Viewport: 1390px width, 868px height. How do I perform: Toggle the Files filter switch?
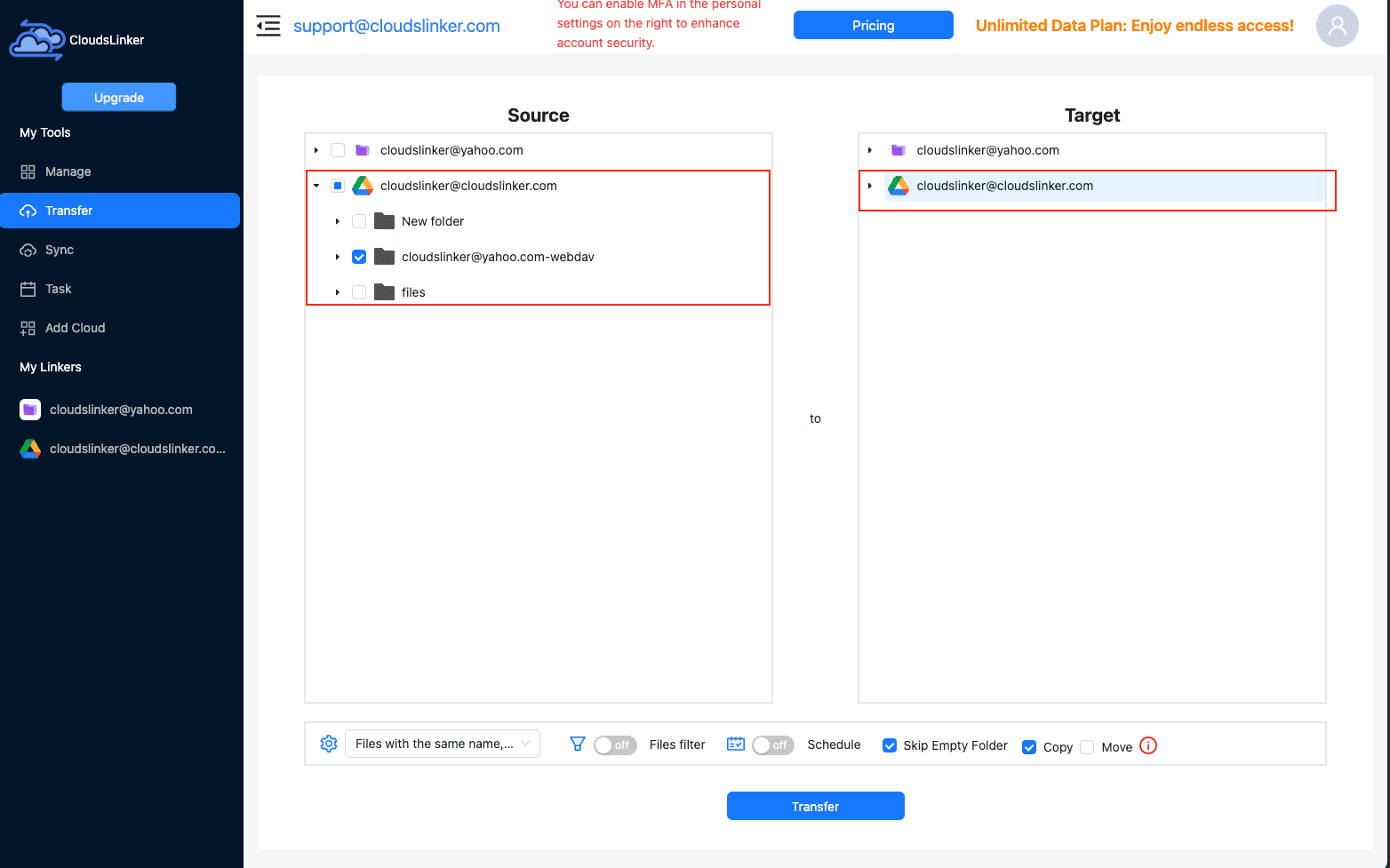coord(615,745)
